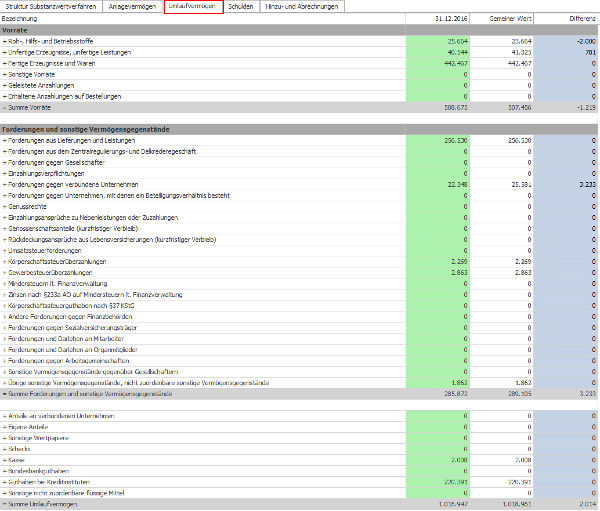Select green cell 220.391 of Guthaben bei Kreditinstituten
The height and width of the screenshot is (511, 600).
point(438,482)
